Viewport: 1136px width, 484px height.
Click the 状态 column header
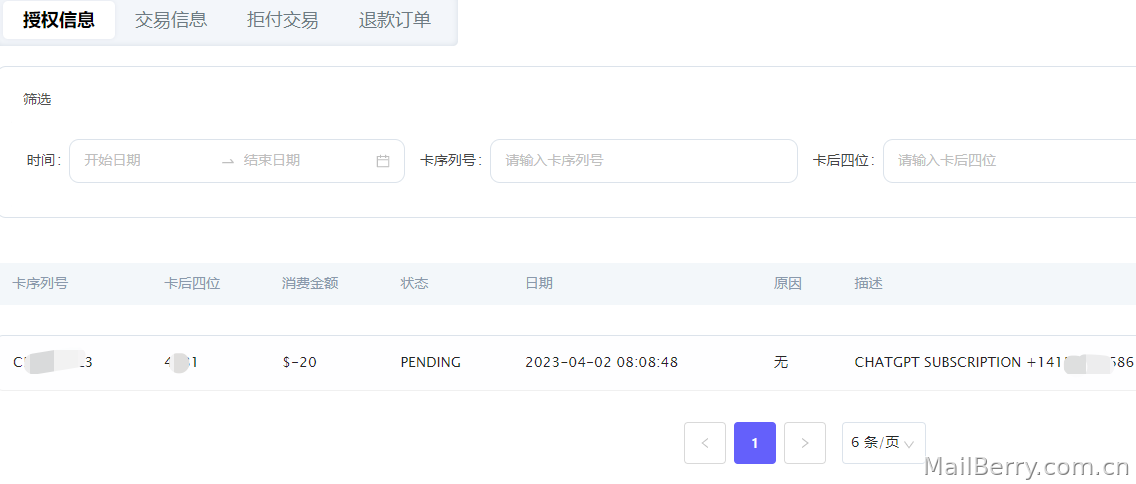tap(414, 283)
